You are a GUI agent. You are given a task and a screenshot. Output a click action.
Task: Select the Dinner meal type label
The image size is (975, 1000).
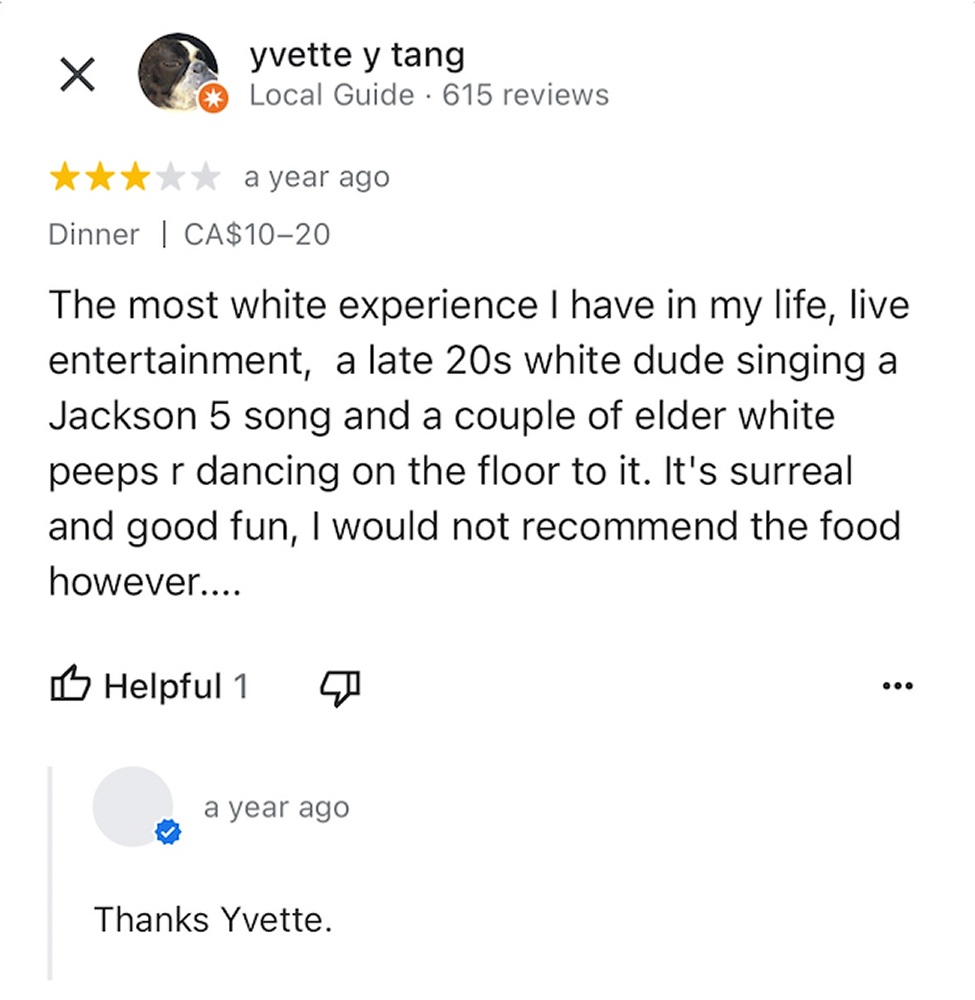94,235
